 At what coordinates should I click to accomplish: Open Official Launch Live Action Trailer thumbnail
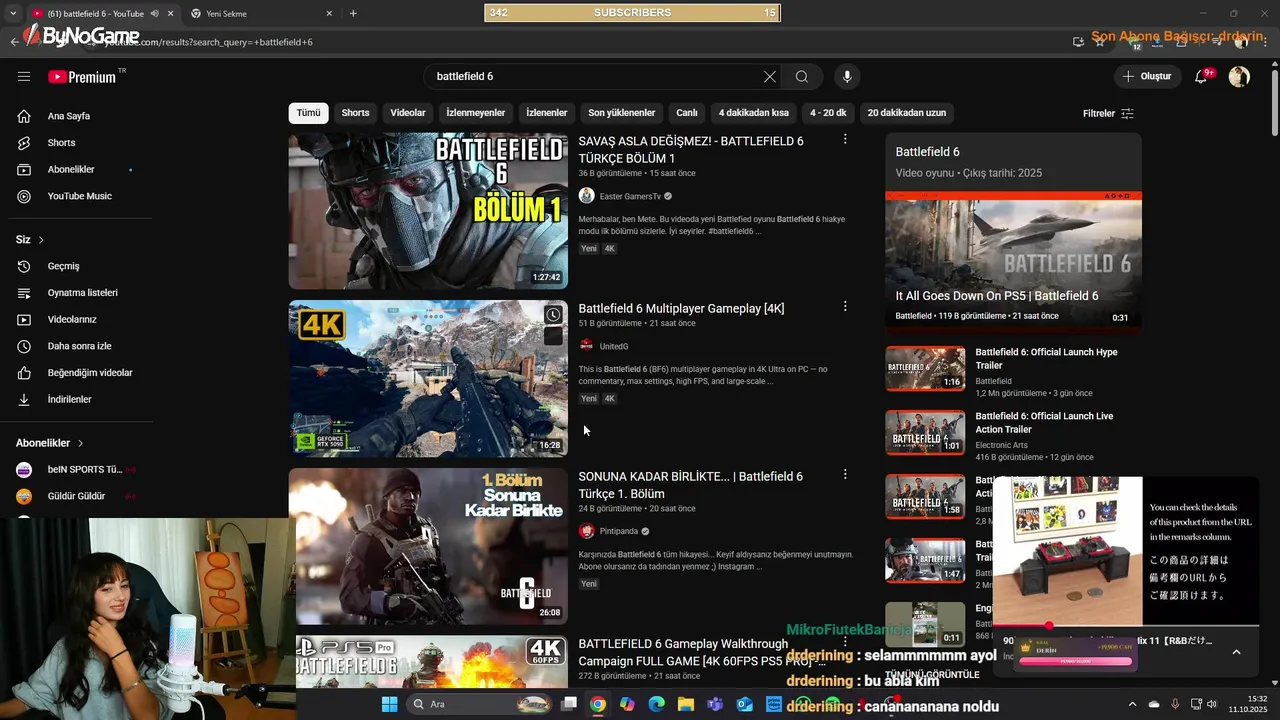pos(925,432)
